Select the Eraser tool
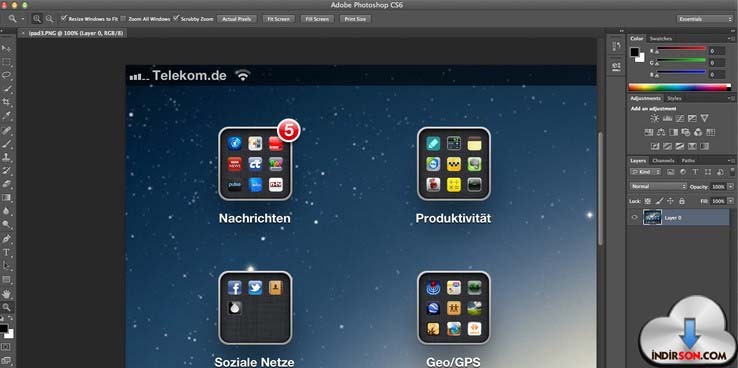Viewport: 738px width, 368px height. (6, 184)
